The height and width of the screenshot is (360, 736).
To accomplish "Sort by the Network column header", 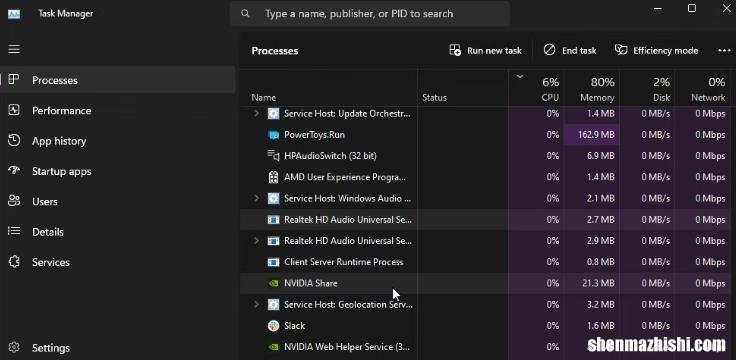I will point(702,88).
